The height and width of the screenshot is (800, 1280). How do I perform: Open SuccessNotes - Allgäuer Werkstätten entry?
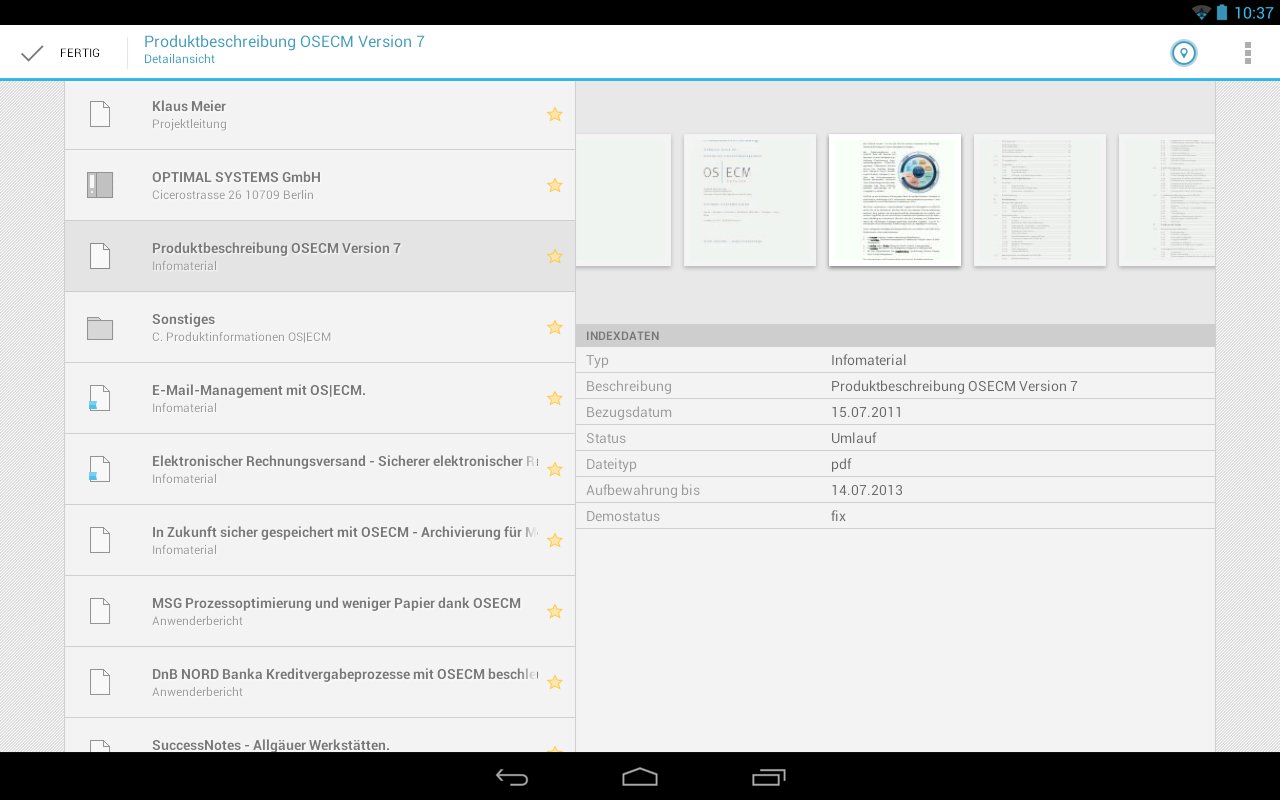click(320, 736)
